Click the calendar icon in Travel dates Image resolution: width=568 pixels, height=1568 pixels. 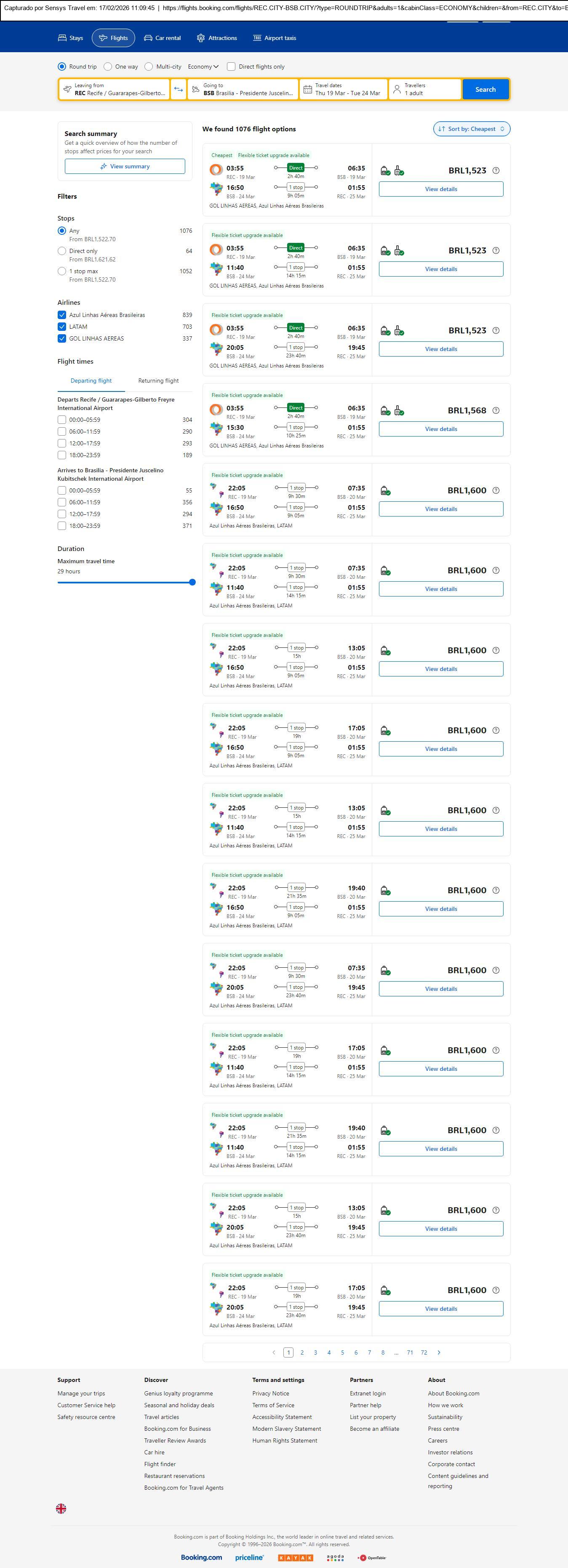pyautogui.click(x=308, y=90)
